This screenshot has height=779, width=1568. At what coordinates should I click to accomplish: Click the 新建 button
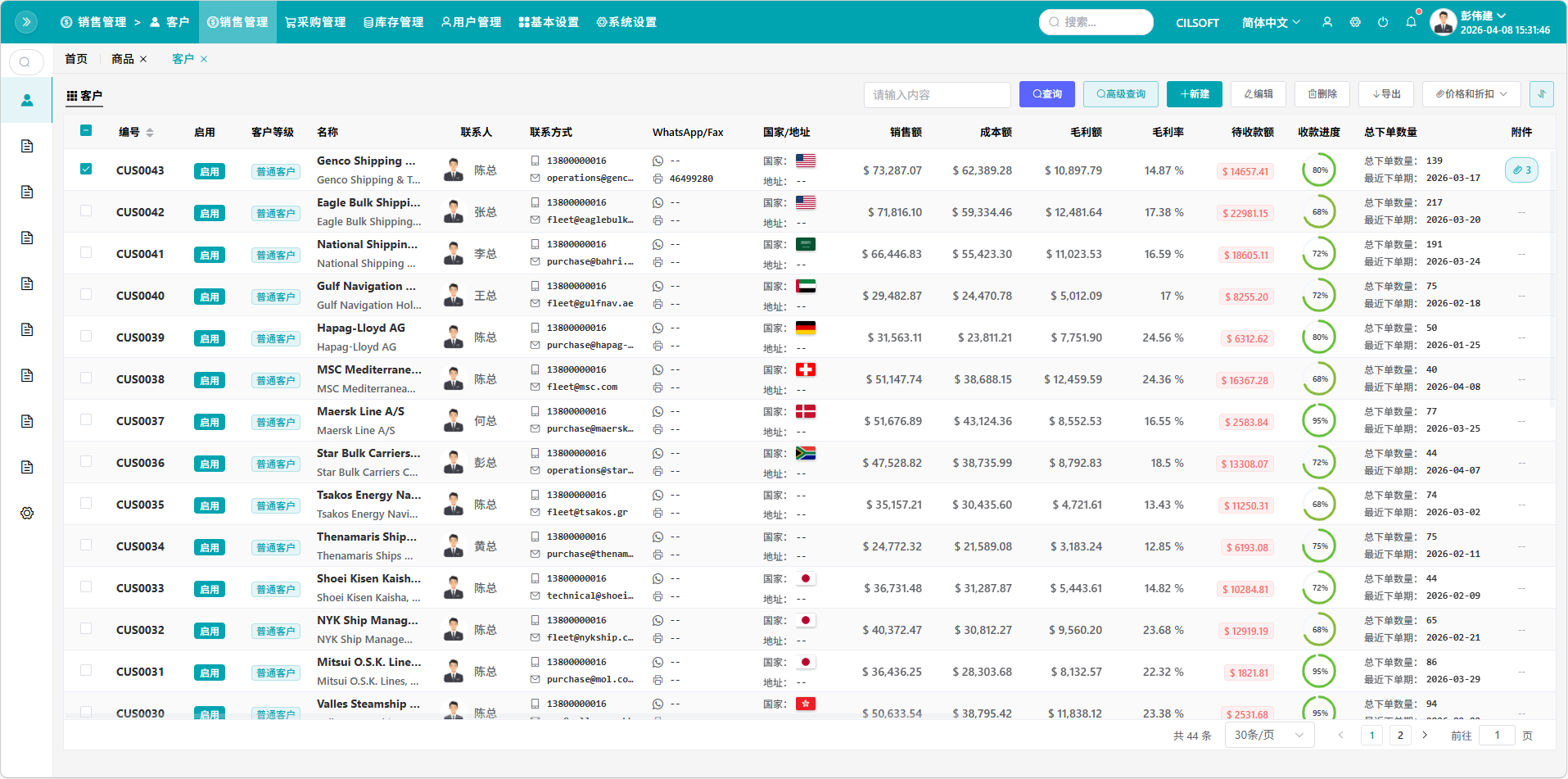coord(1194,94)
